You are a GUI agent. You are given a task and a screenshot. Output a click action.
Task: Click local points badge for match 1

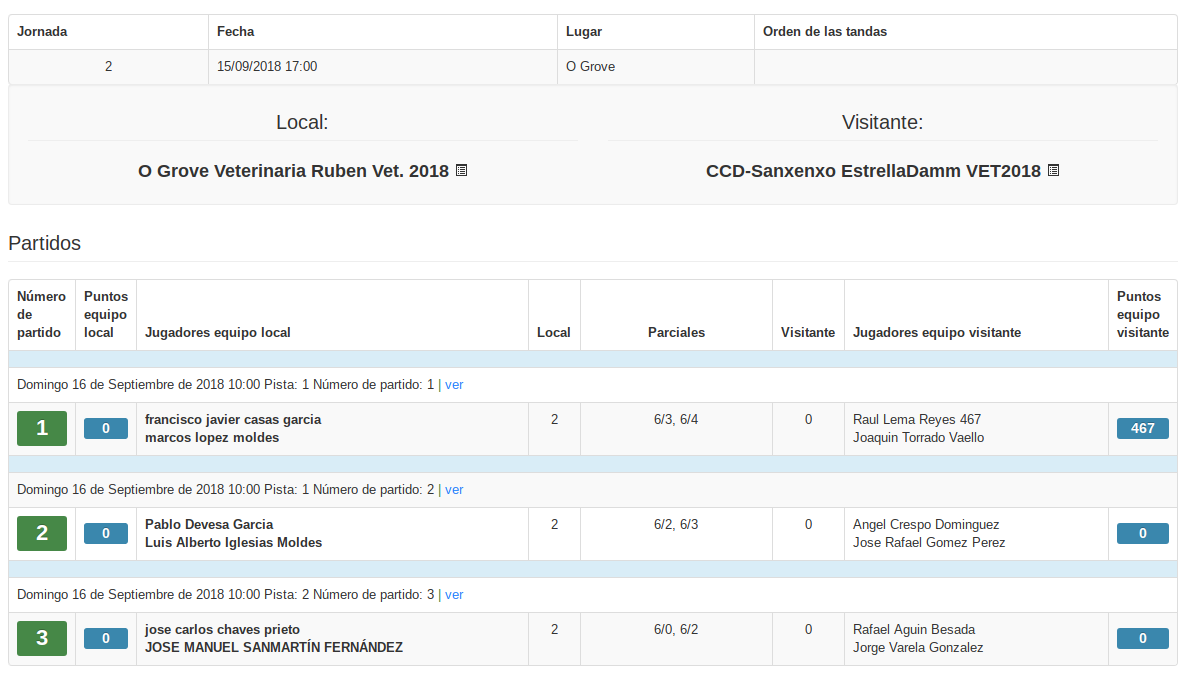[106, 428]
